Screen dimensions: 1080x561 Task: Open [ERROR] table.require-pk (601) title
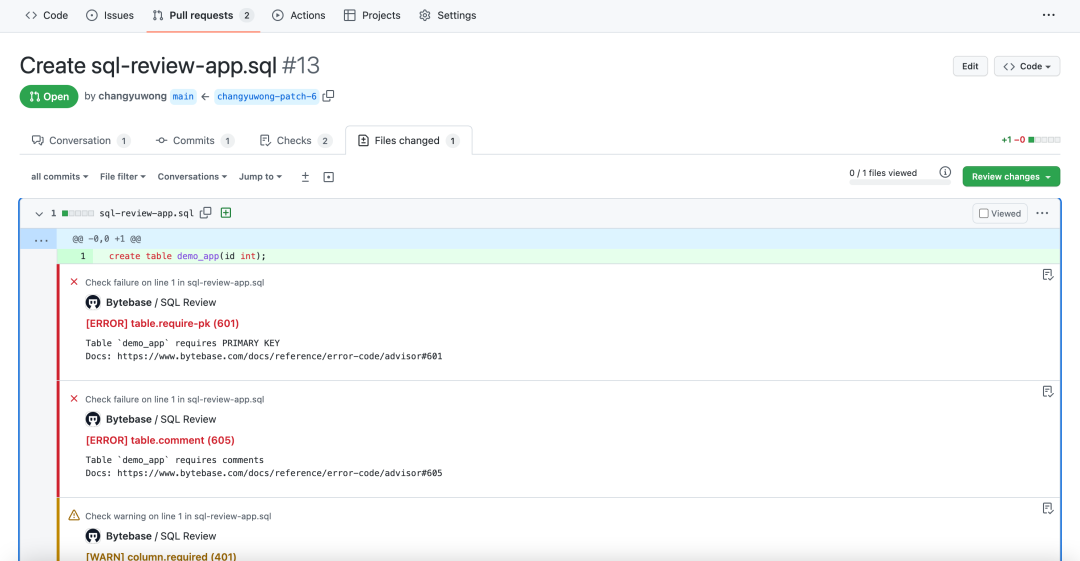[162, 323]
